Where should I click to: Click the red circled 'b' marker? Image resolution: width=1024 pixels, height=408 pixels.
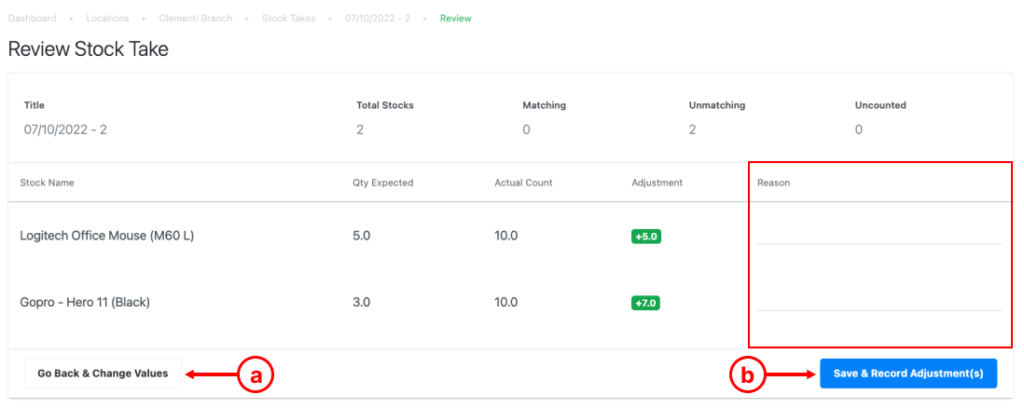(746, 375)
